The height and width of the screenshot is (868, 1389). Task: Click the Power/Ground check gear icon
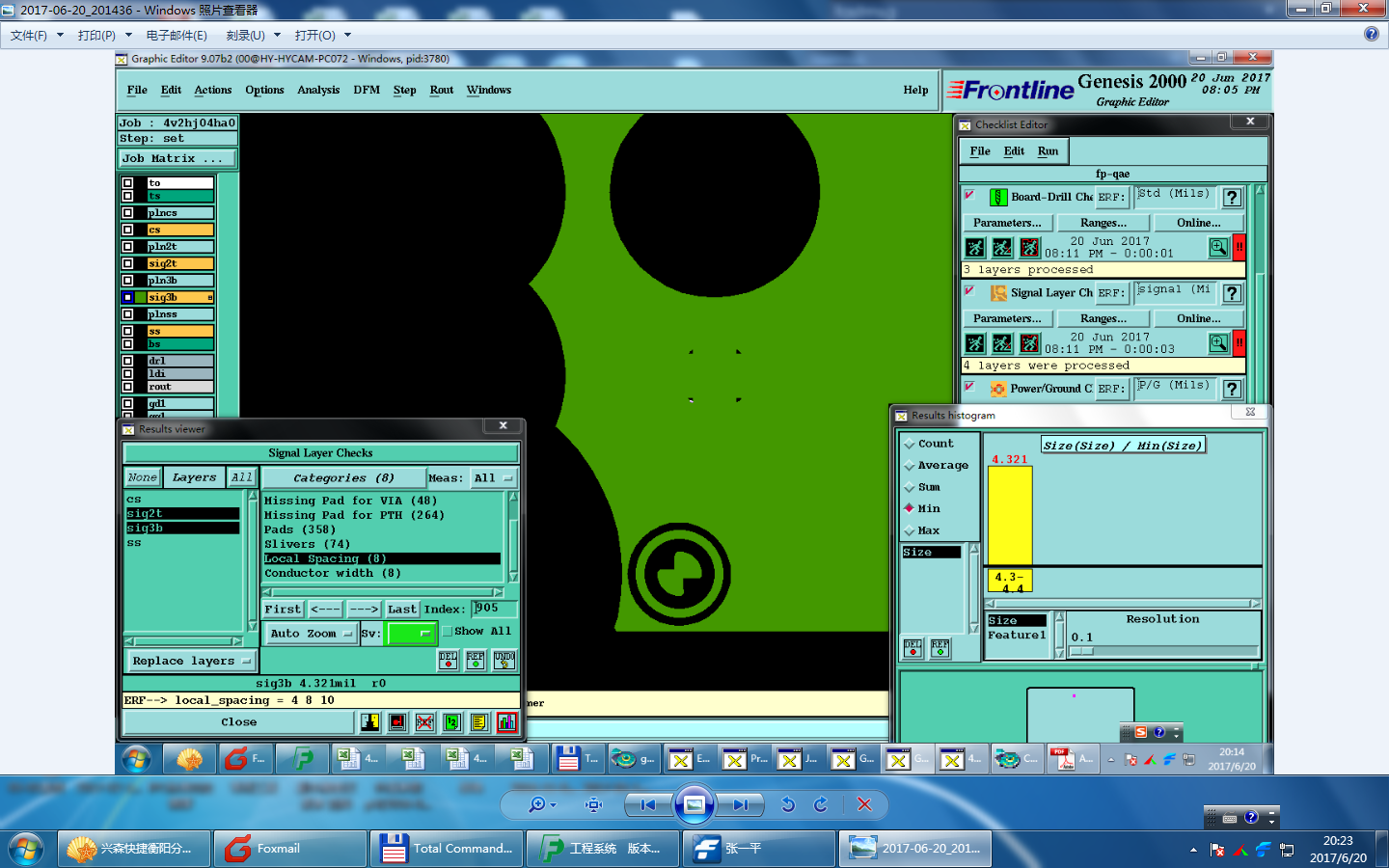coord(998,389)
